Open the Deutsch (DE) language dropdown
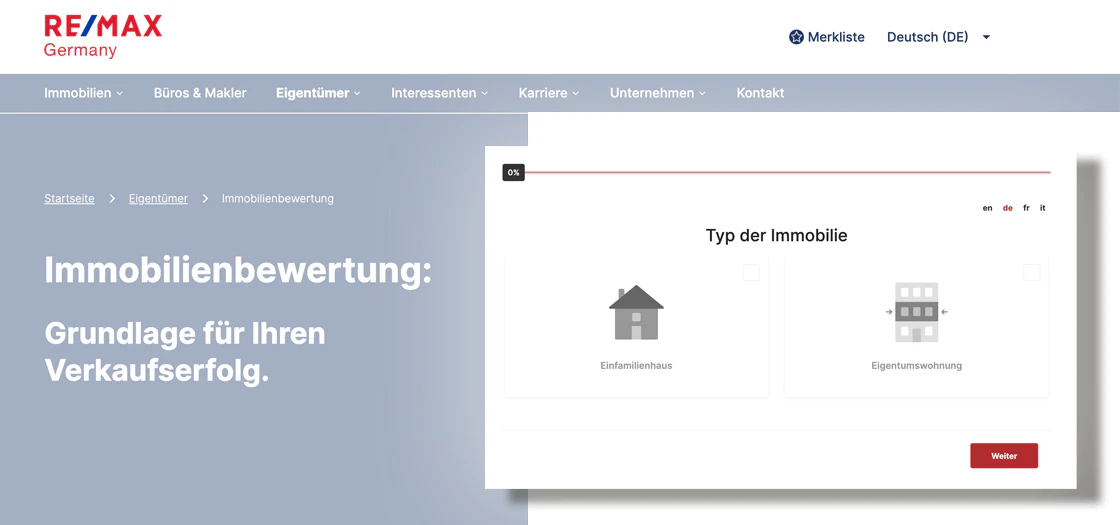1120x525 pixels. tap(938, 37)
